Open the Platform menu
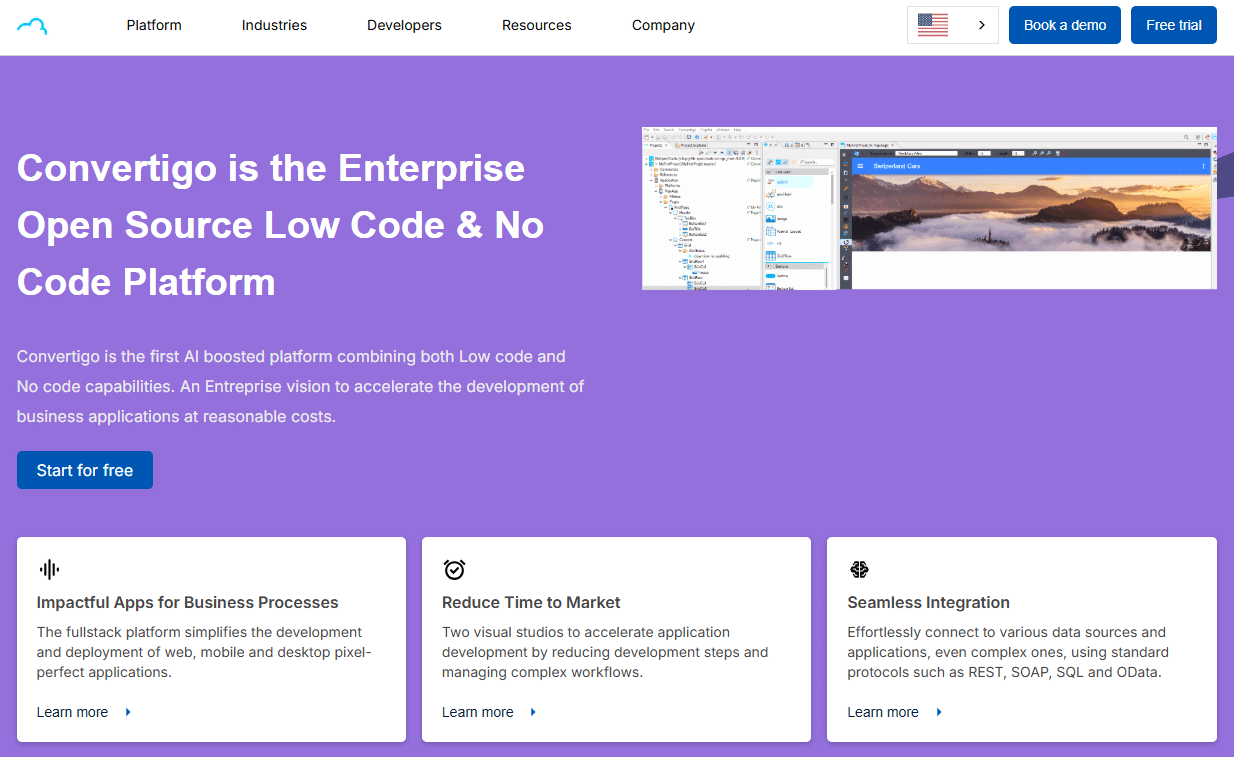The width and height of the screenshot is (1234, 757). pyautogui.click(x=154, y=25)
